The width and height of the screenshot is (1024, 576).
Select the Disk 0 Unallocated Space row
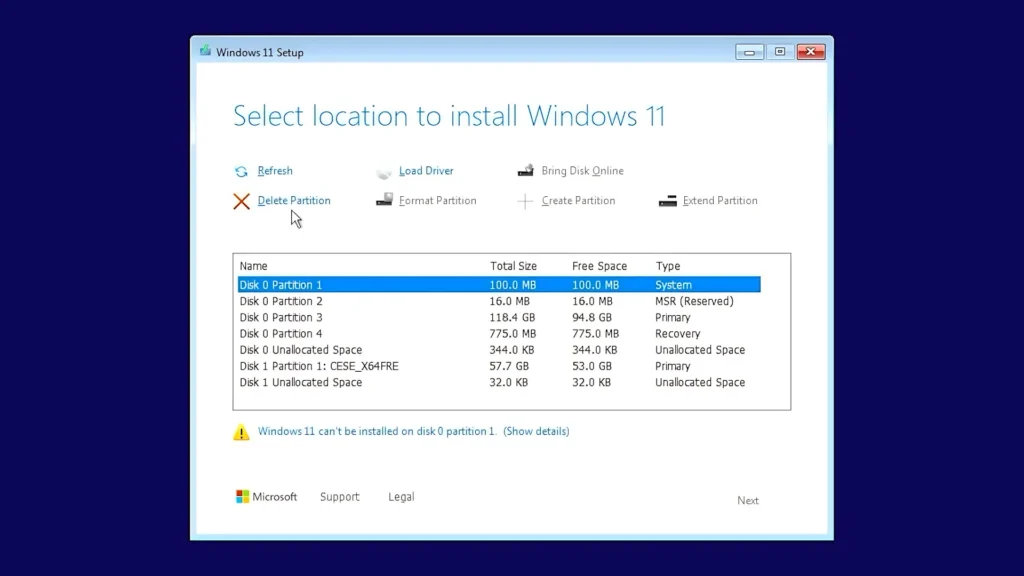click(x=499, y=350)
